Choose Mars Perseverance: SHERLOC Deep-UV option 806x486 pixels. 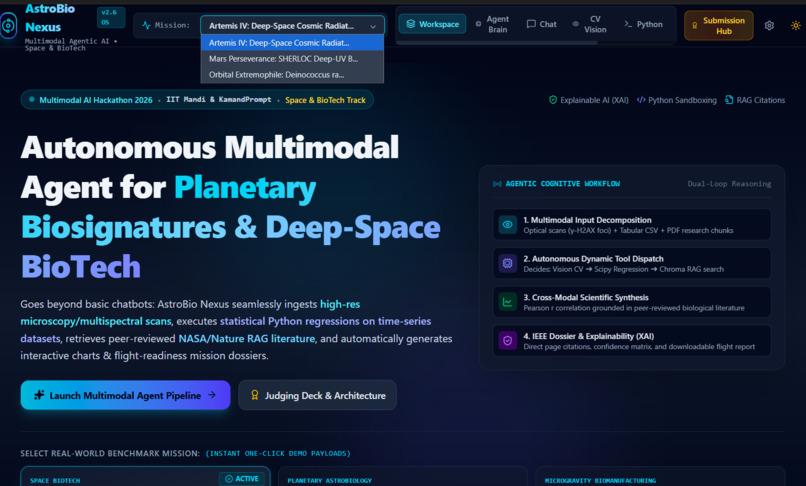(292, 59)
